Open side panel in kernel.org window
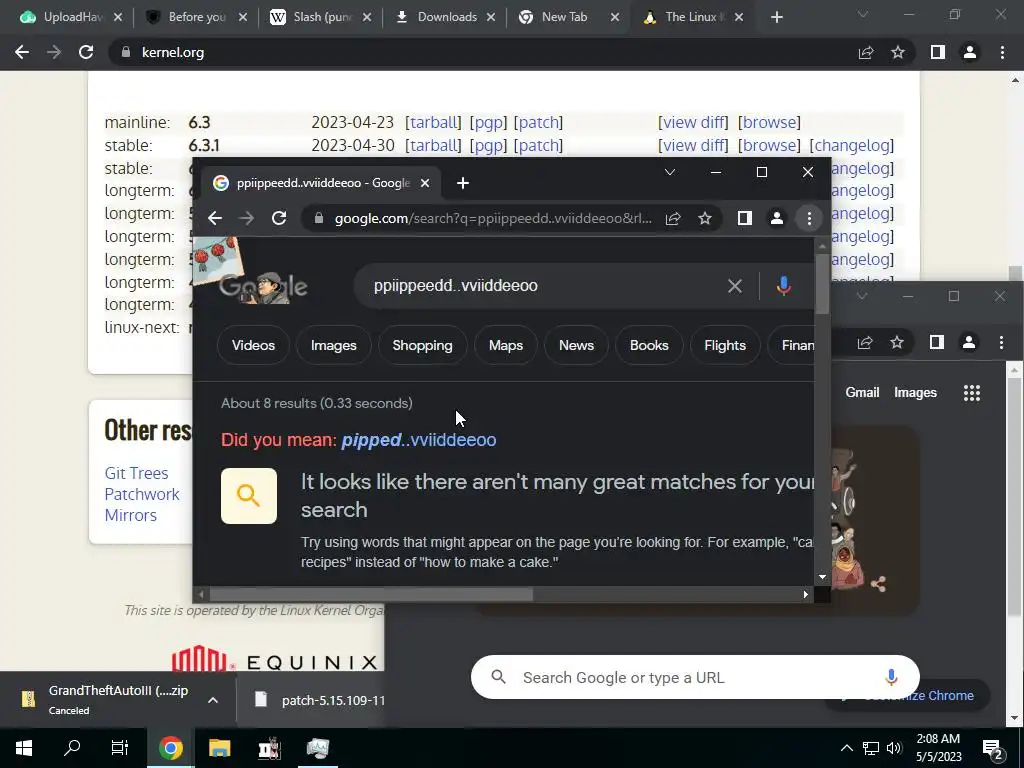Image resolution: width=1024 pixels, height=768 pixels. tap(938, 52)
